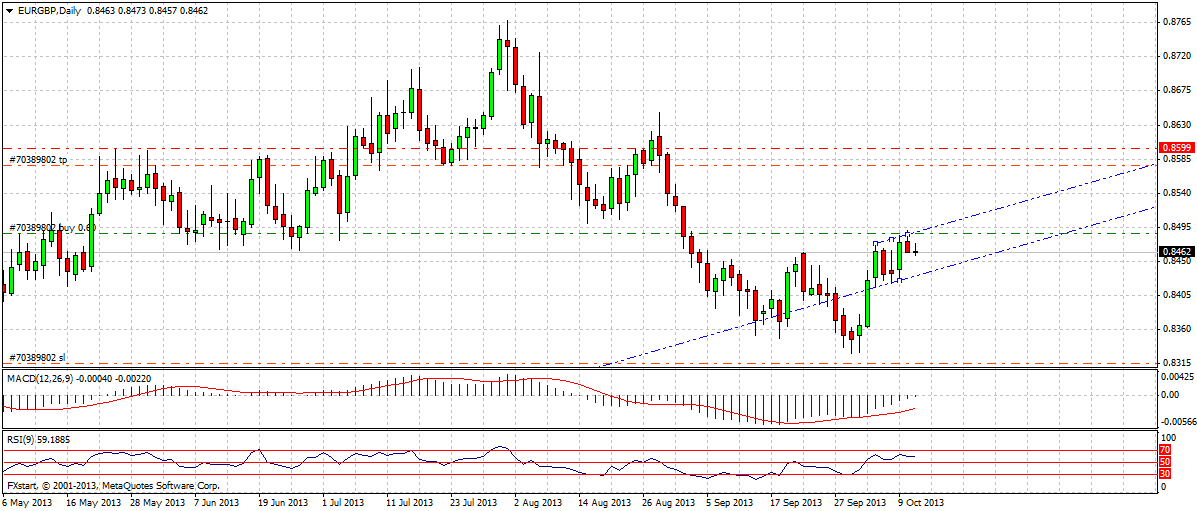Screen dimensions: 1197x511
Task: Click the 0.8630 price scale value
Action: pos(1174,125)
